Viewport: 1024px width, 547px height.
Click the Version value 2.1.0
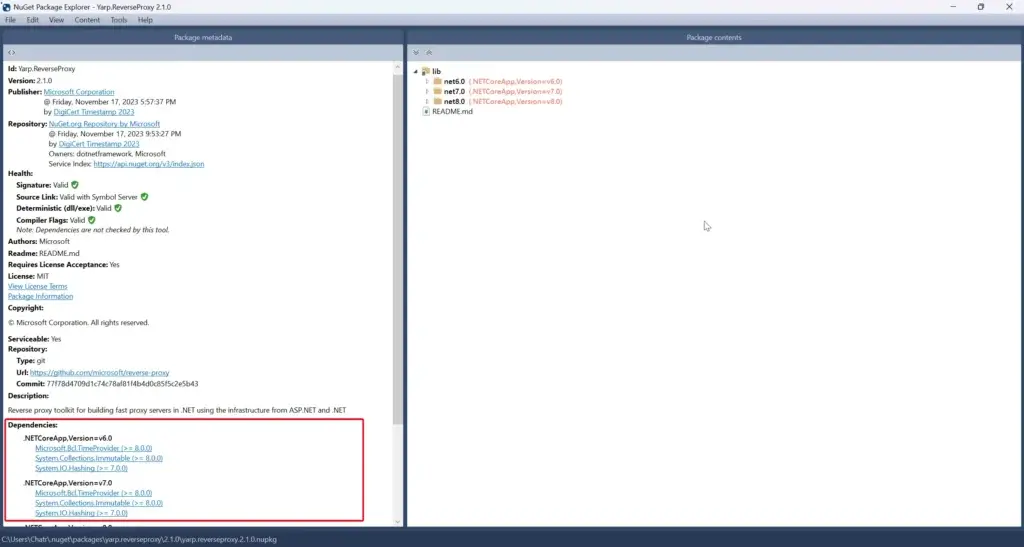pos(44,81)
